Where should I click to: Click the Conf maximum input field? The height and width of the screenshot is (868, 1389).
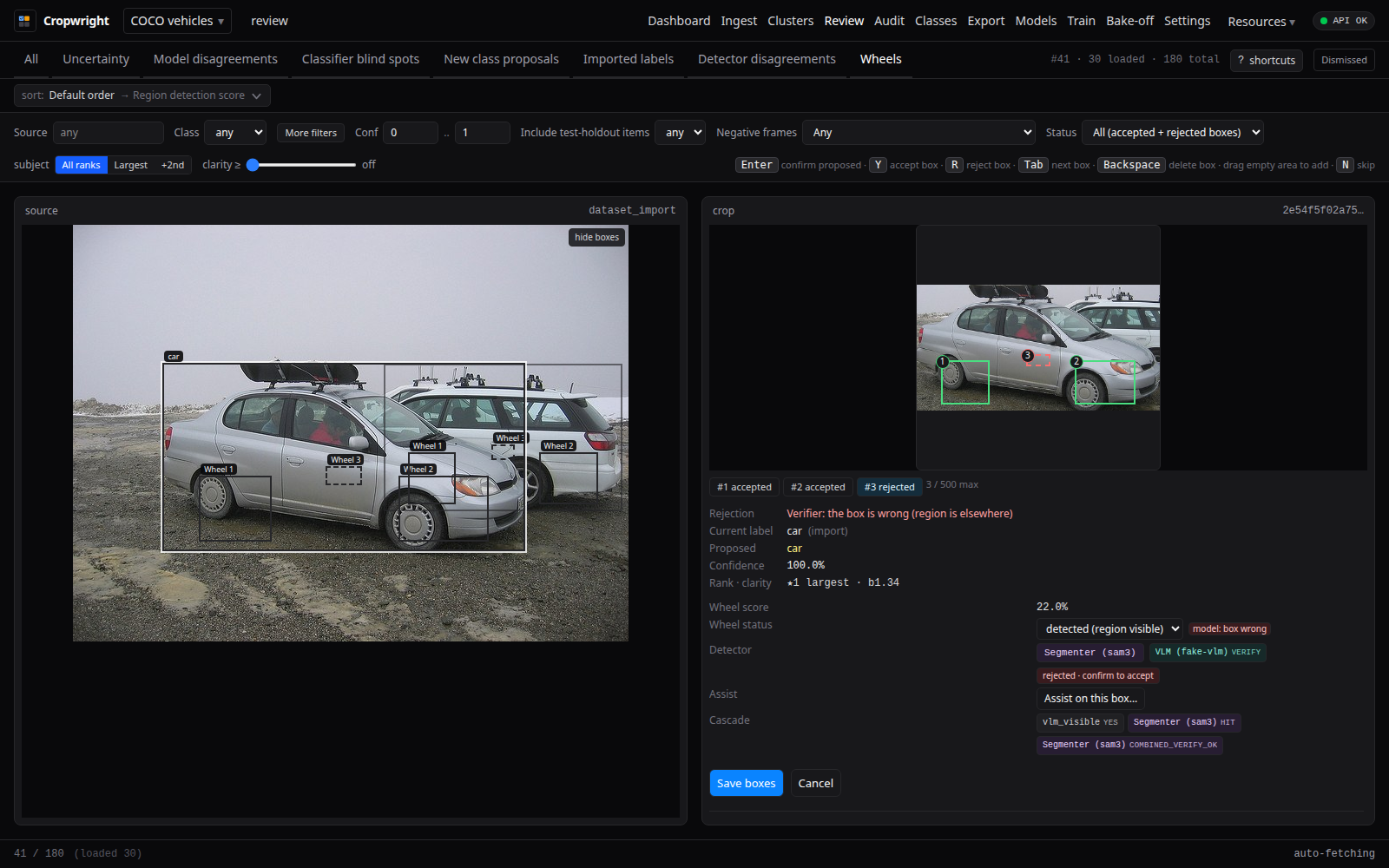coord(483,133)
